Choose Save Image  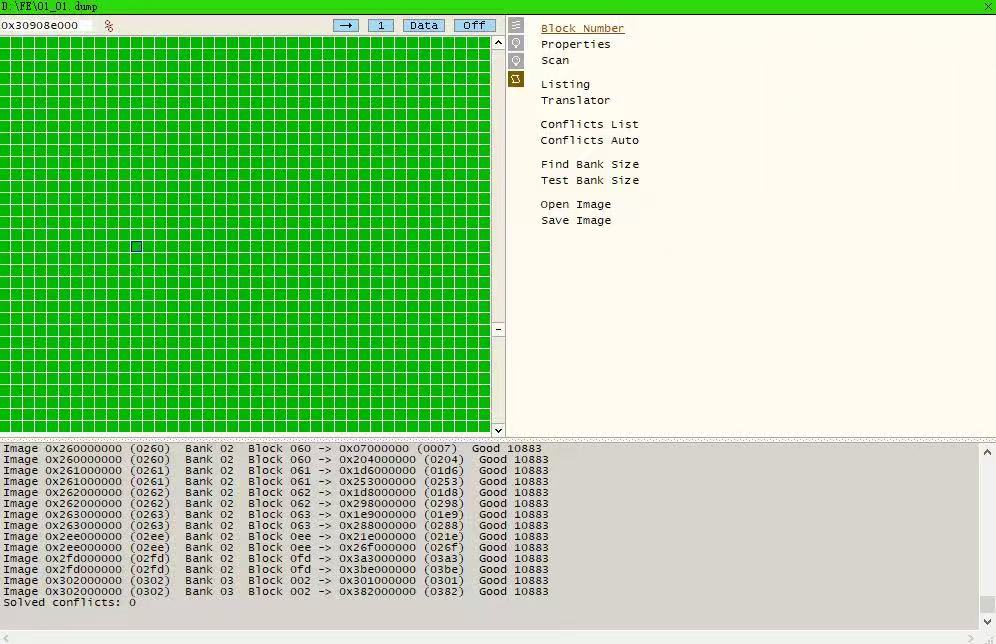tap(575, 221)
